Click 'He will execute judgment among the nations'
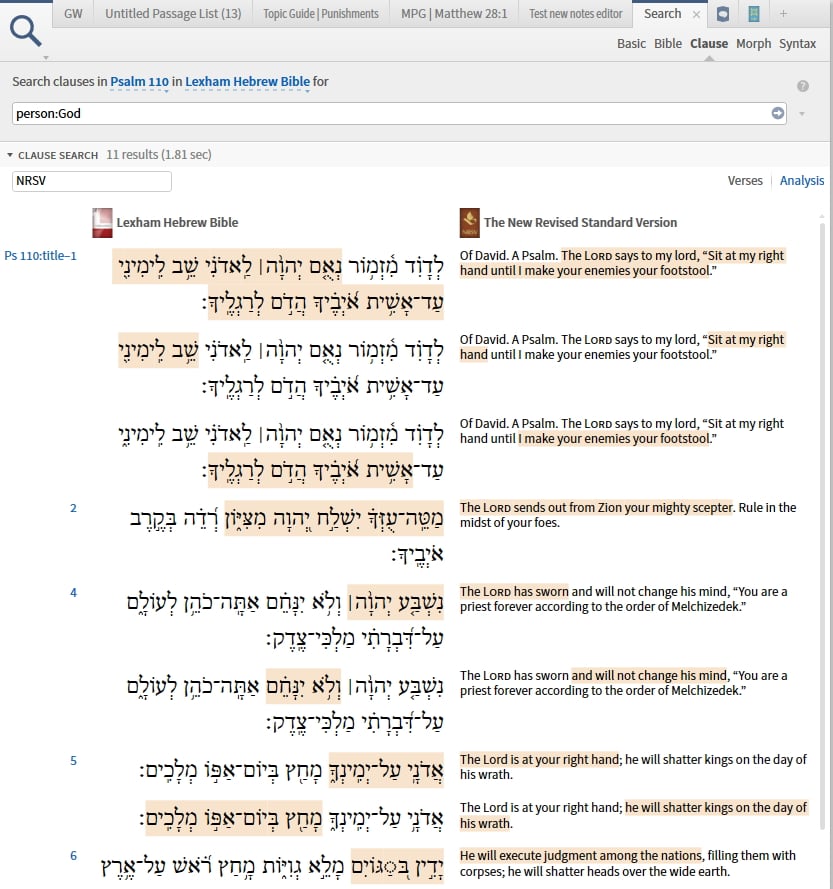The width and height of the screenshot is (833, 889). (581, 855)
